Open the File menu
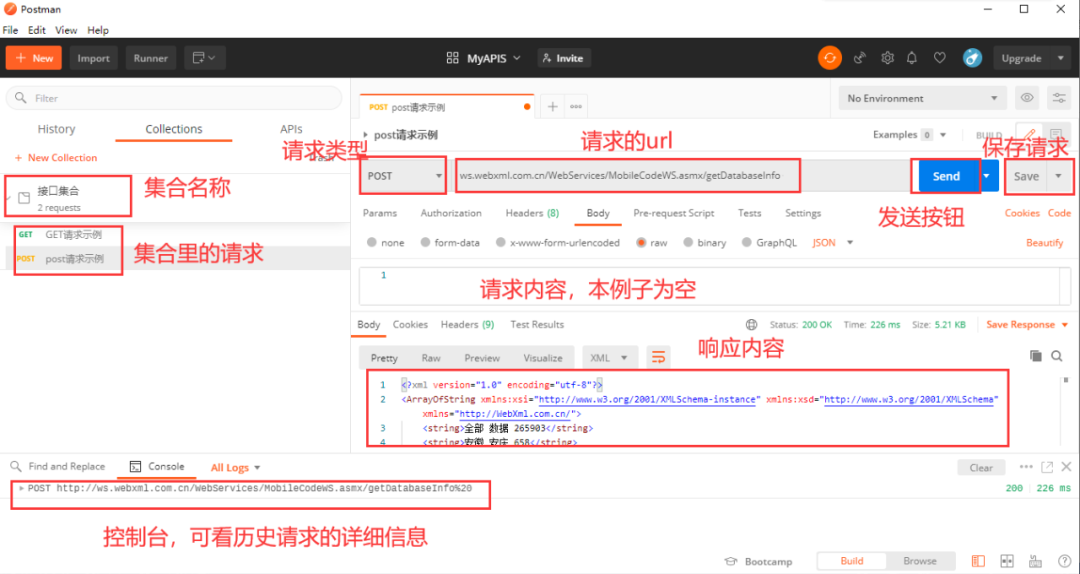 pos(10,30)
